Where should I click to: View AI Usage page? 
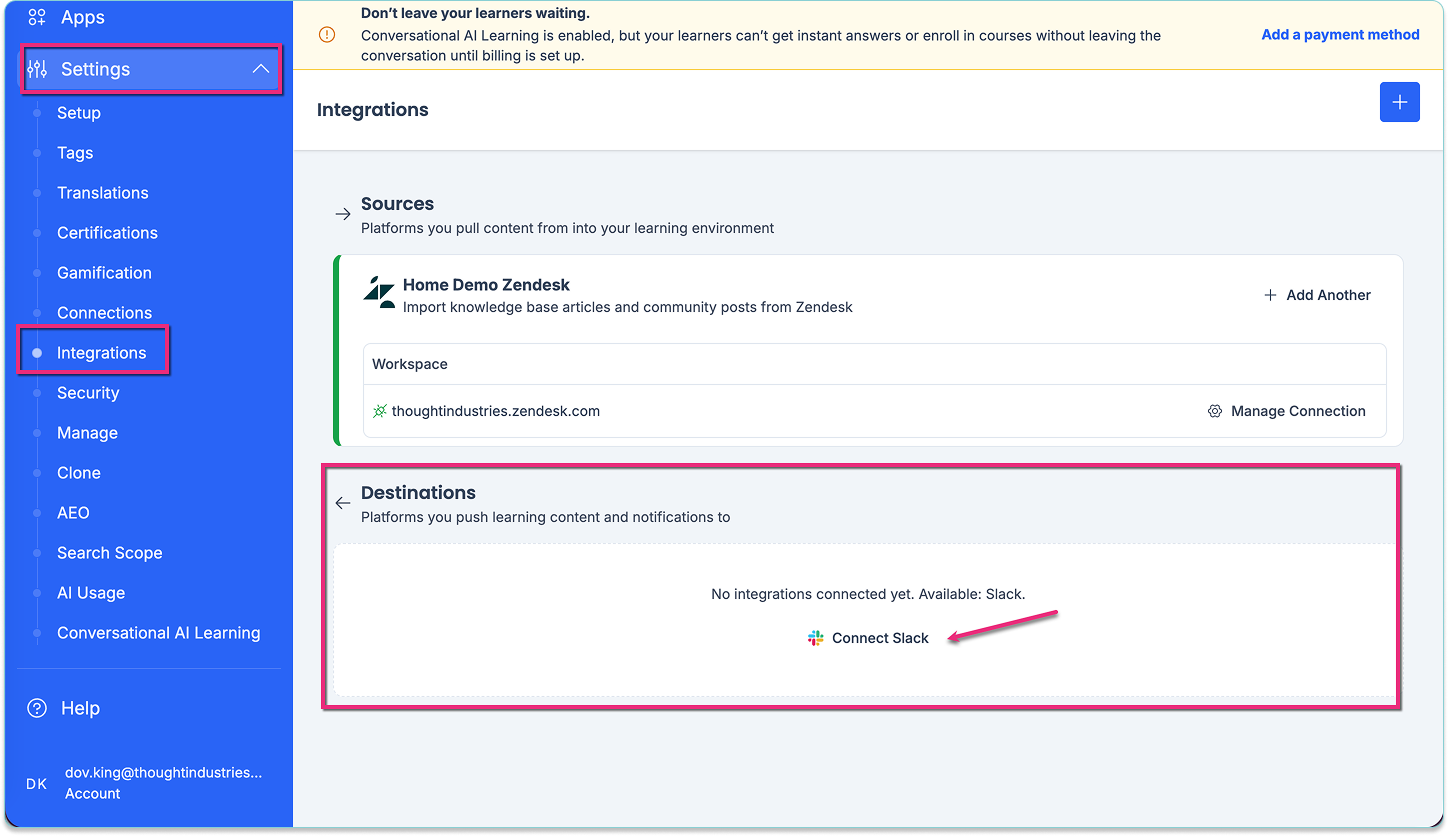coord(91,593)
